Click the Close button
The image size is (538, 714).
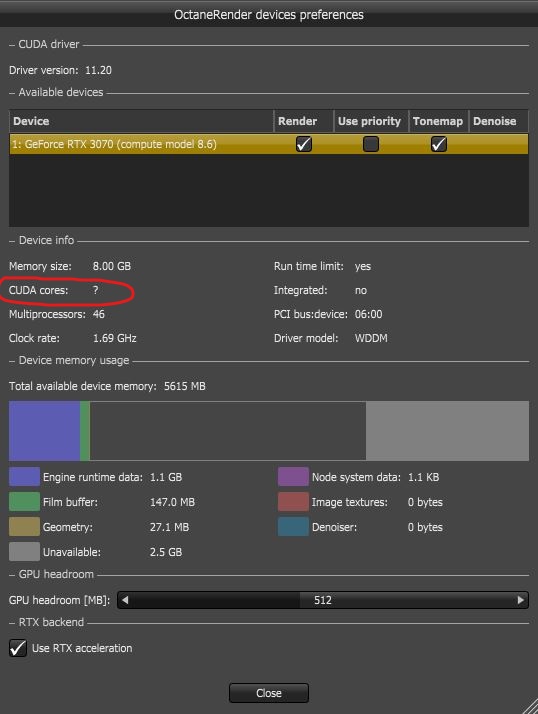point(269,693)
